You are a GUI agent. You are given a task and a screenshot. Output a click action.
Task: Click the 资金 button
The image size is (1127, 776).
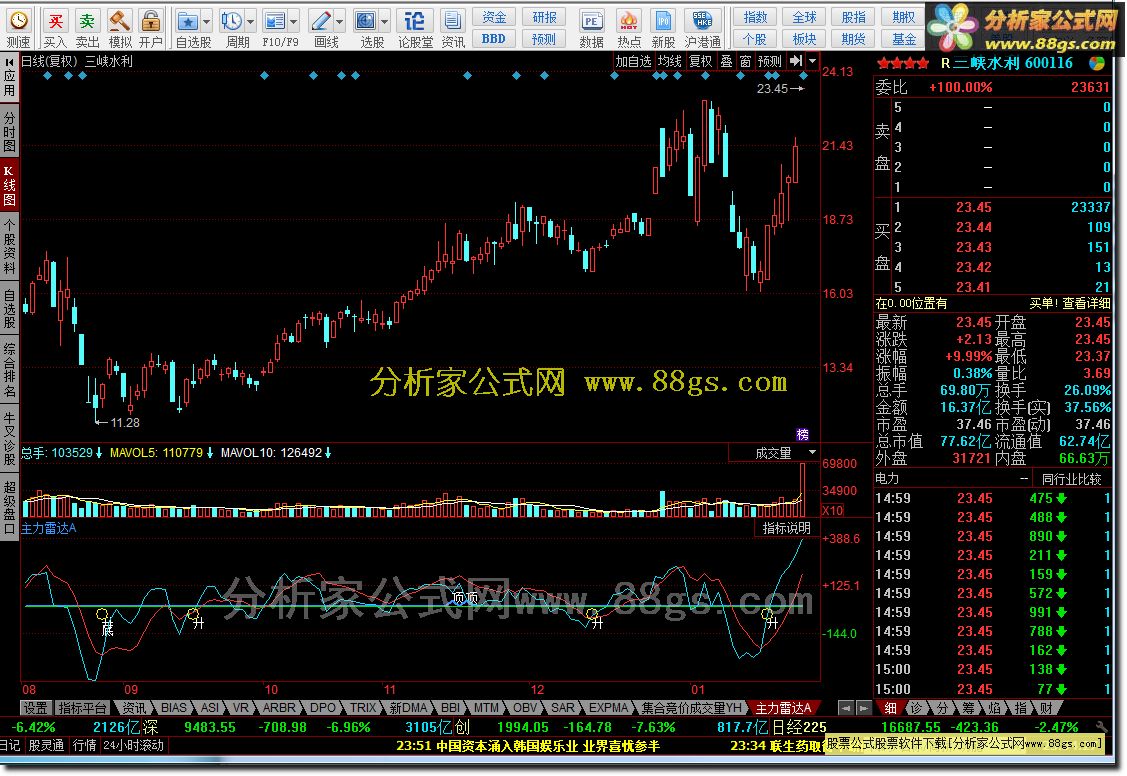point(494,17)
